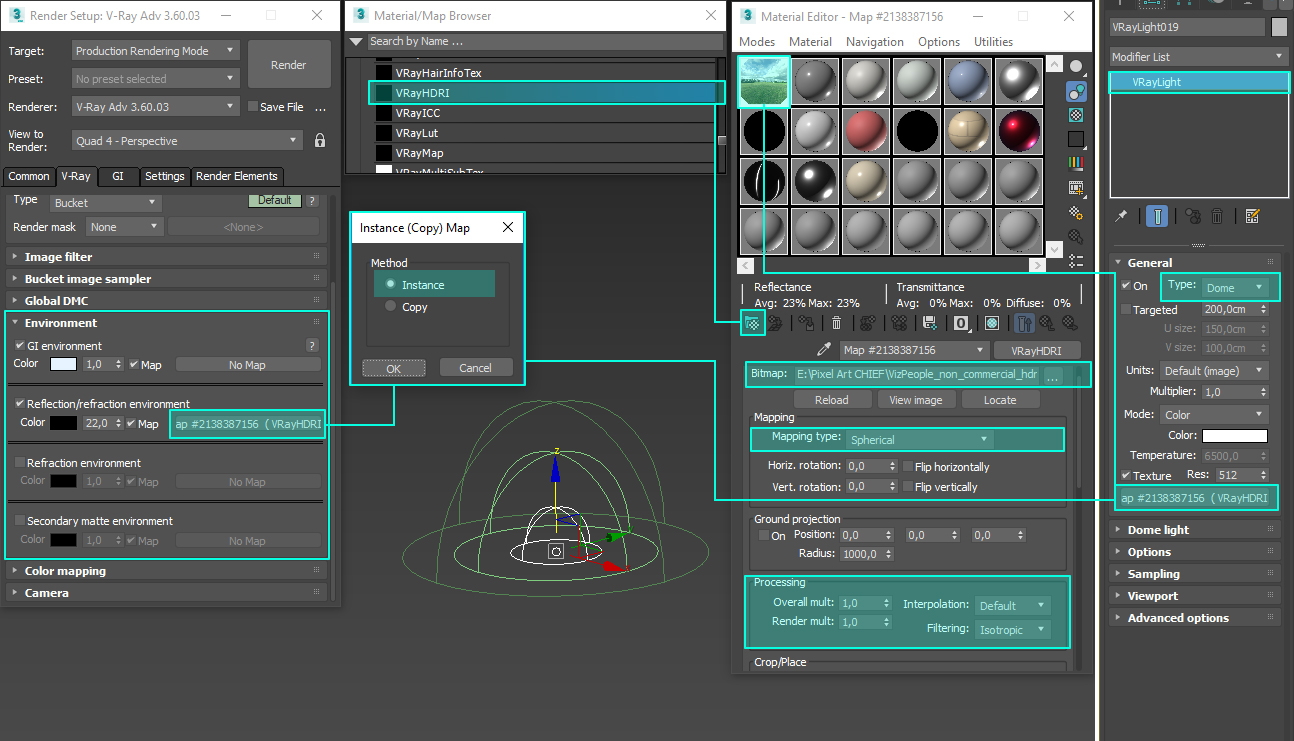This screenshot has height=741, width=1294.
Task: Open the Modes menu
Action: click(757, 42)
